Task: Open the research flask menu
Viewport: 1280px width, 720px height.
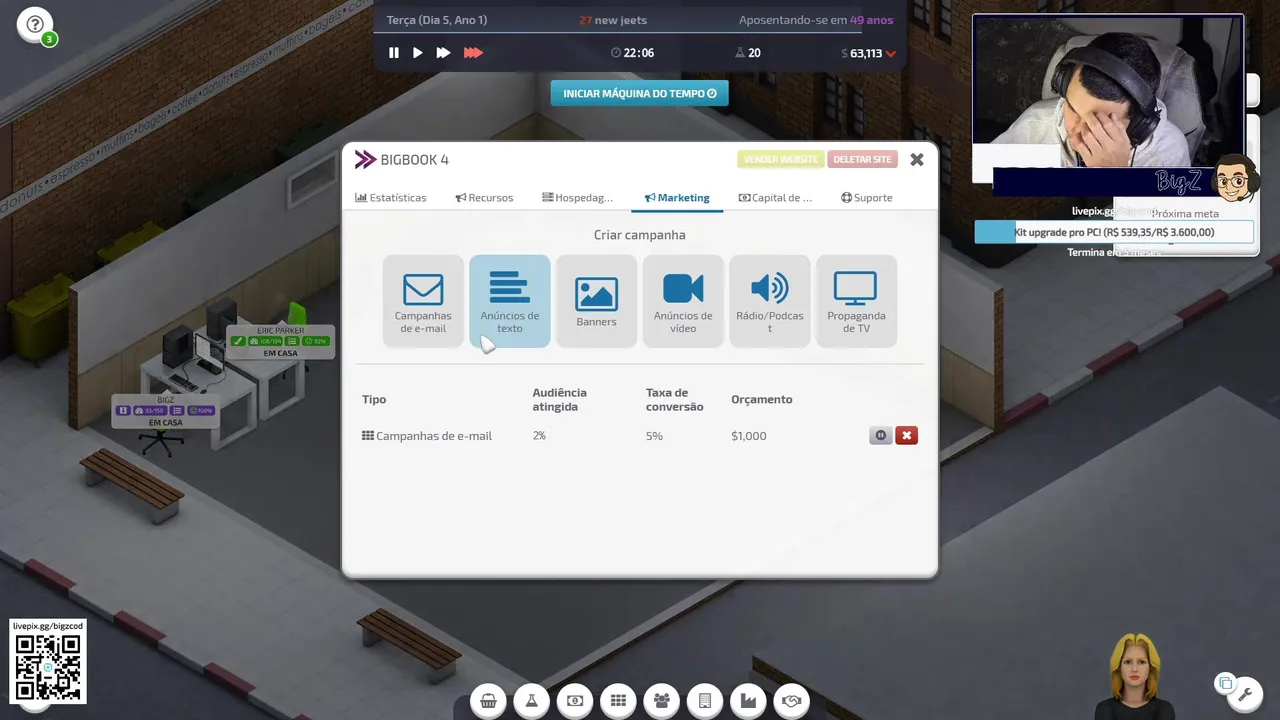Action: click(531, 701)
